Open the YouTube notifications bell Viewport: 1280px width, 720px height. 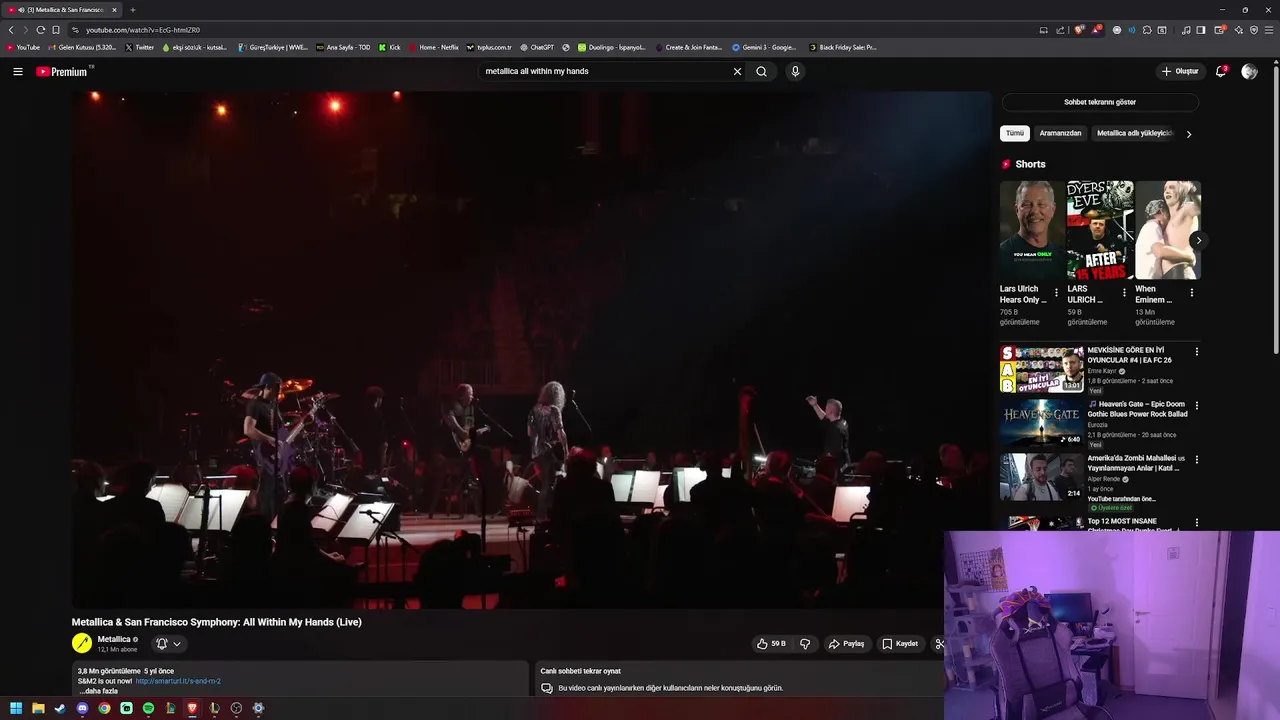point(1221,72)
